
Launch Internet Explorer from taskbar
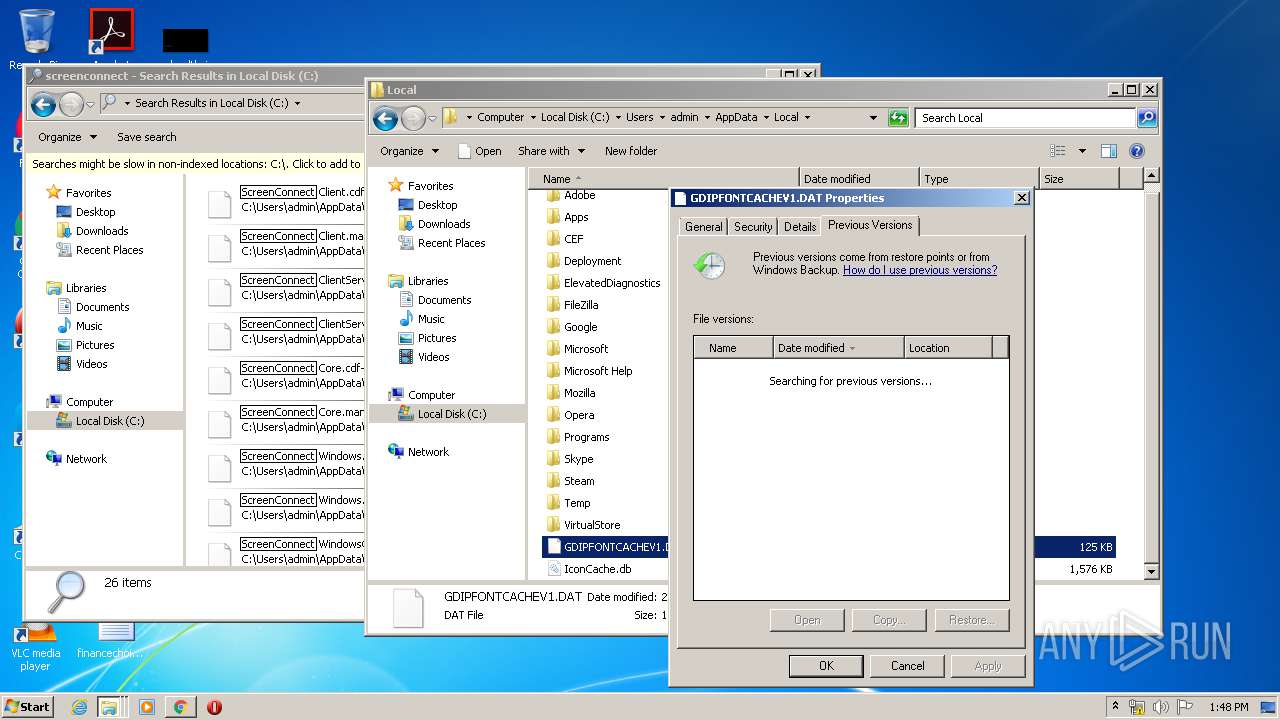point(79,707)
